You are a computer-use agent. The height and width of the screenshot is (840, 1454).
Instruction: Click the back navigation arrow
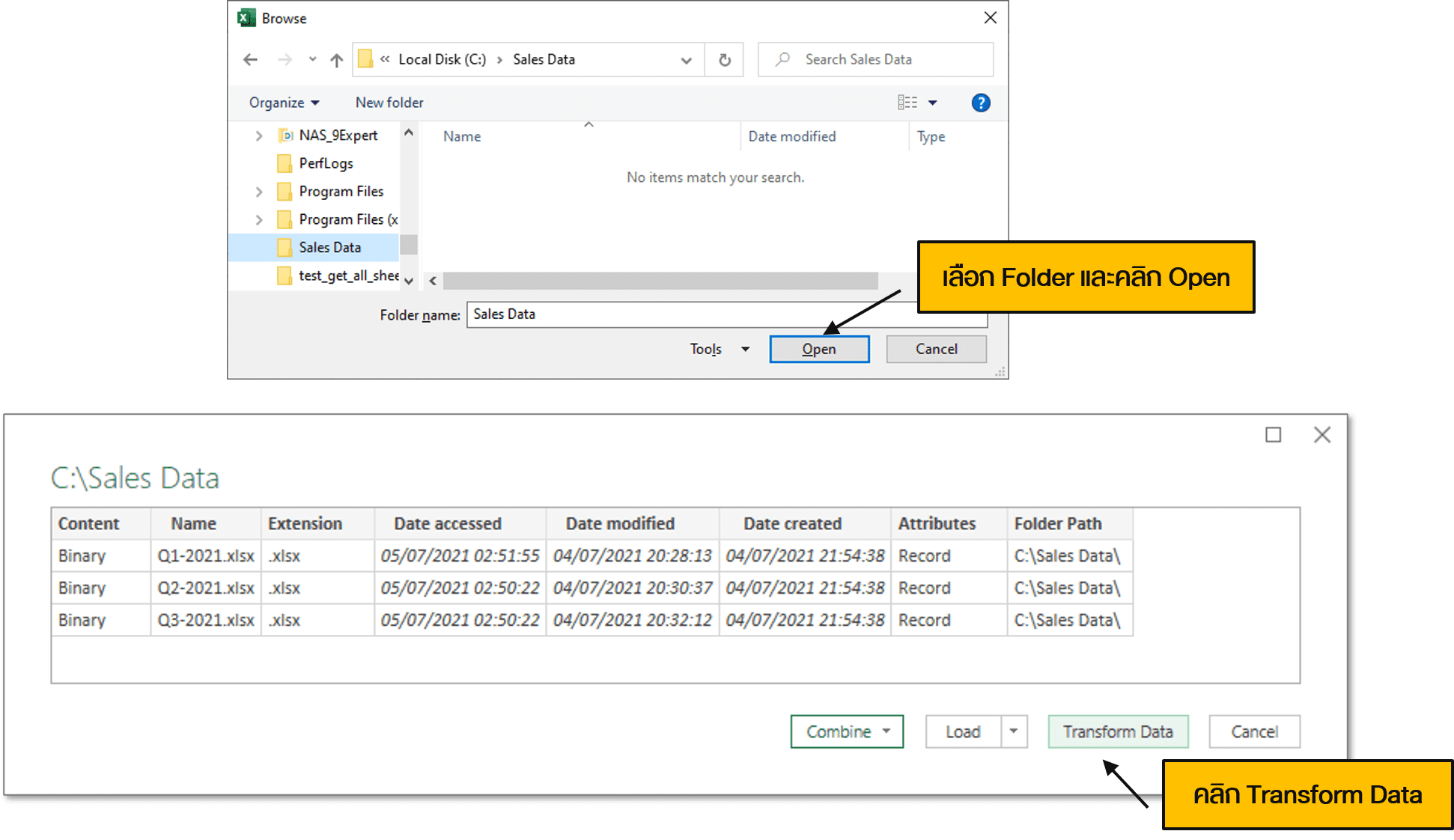point(250,59)
